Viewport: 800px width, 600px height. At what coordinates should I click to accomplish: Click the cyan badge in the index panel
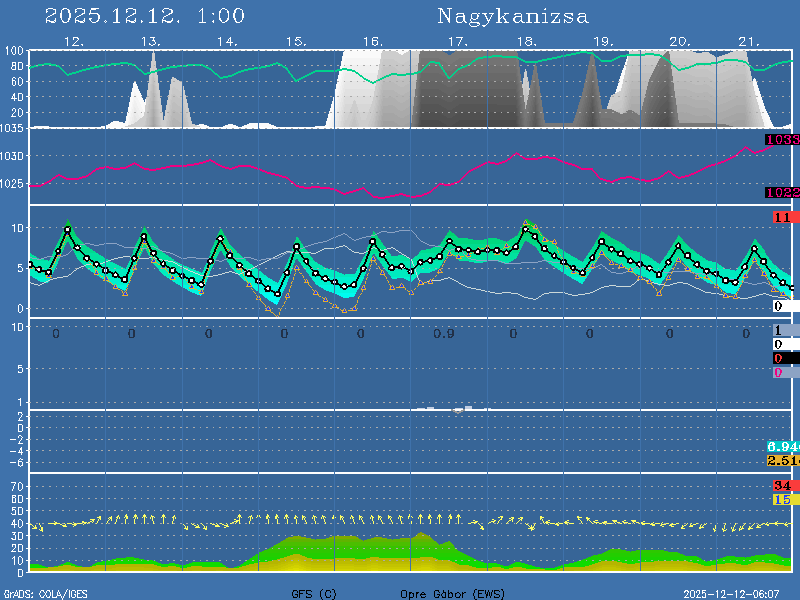(x=782, y=446)
